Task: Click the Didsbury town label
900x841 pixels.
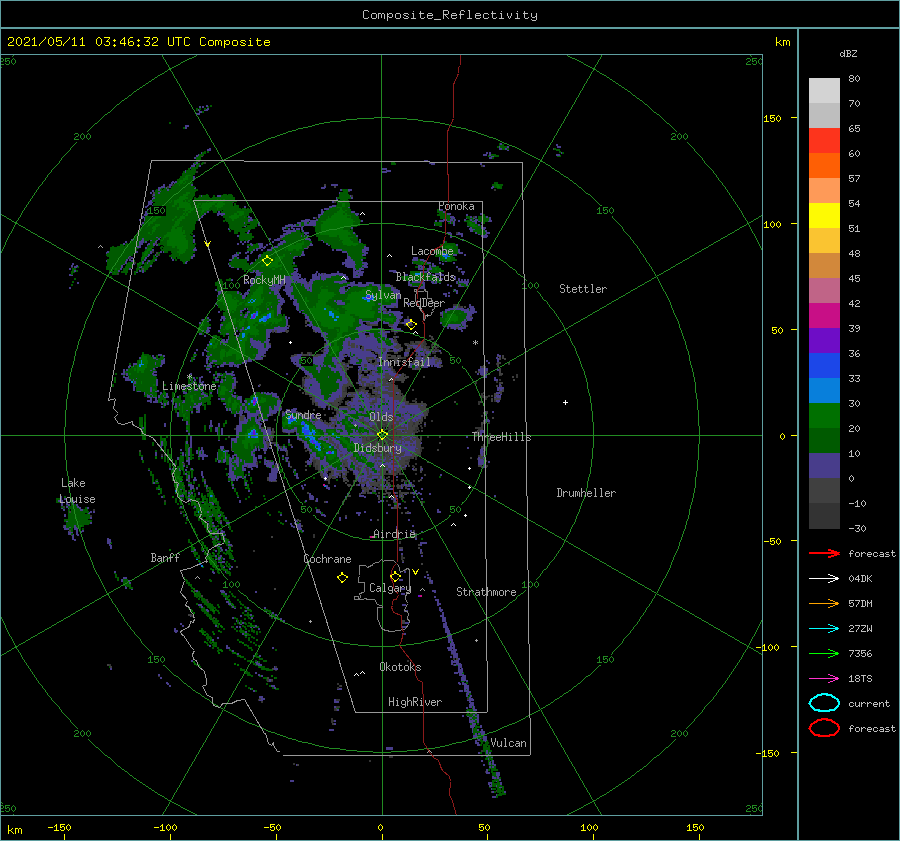Action: click(x=377, y=448)
